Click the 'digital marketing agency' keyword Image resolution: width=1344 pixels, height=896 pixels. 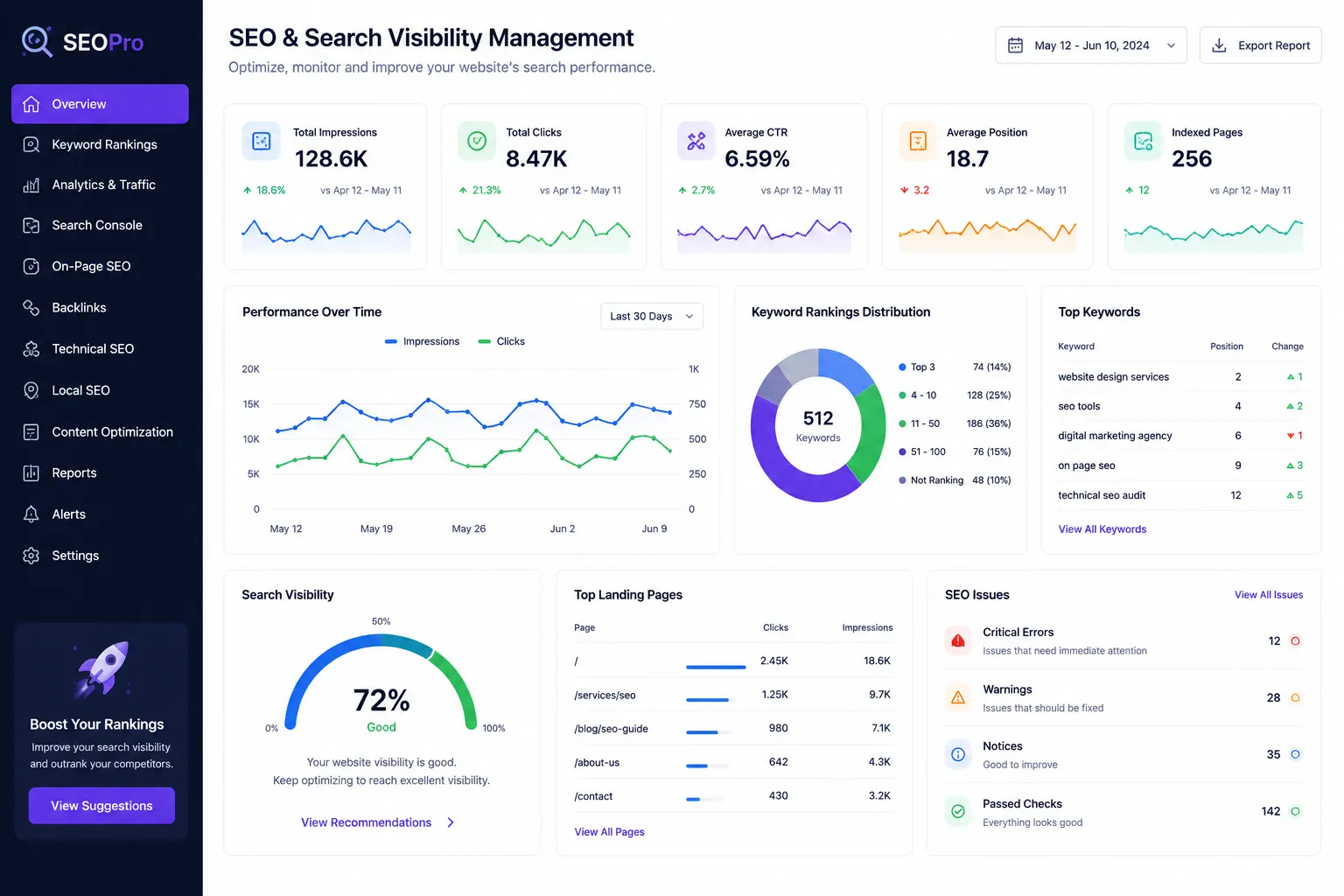click(1115, 436)
